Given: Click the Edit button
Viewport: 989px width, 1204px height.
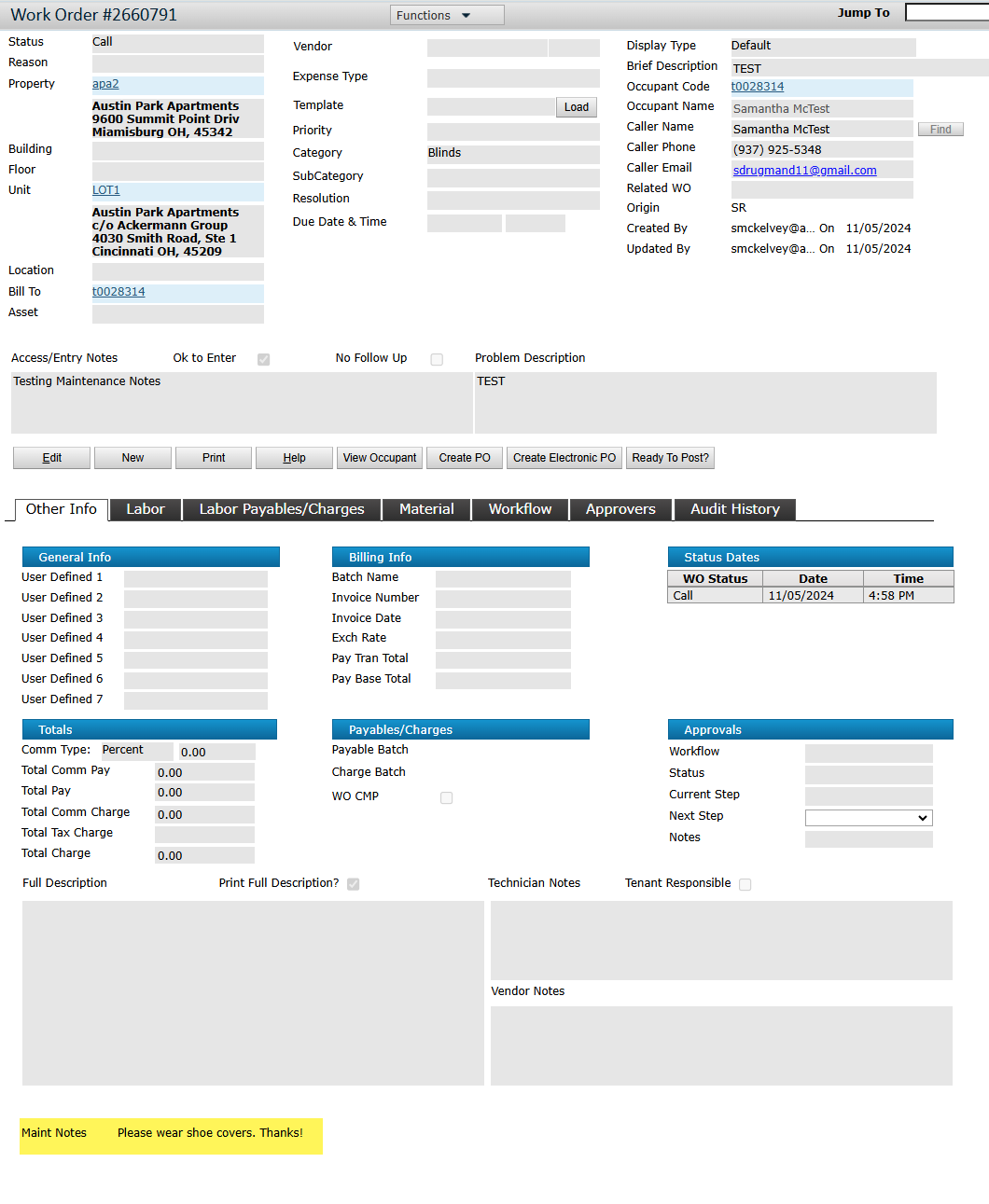Looking at the screenshot, I should point(52,458).
